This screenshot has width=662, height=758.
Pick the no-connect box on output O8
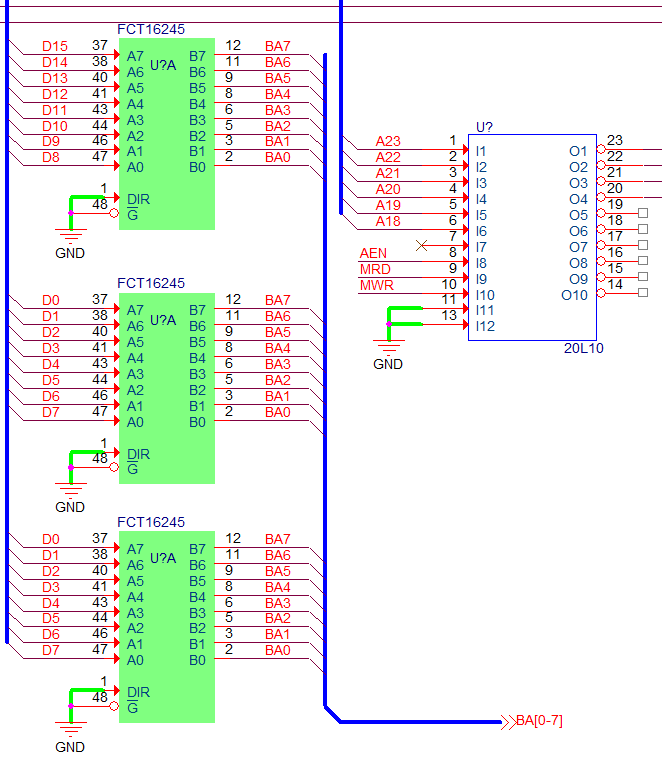coord(643,261)
